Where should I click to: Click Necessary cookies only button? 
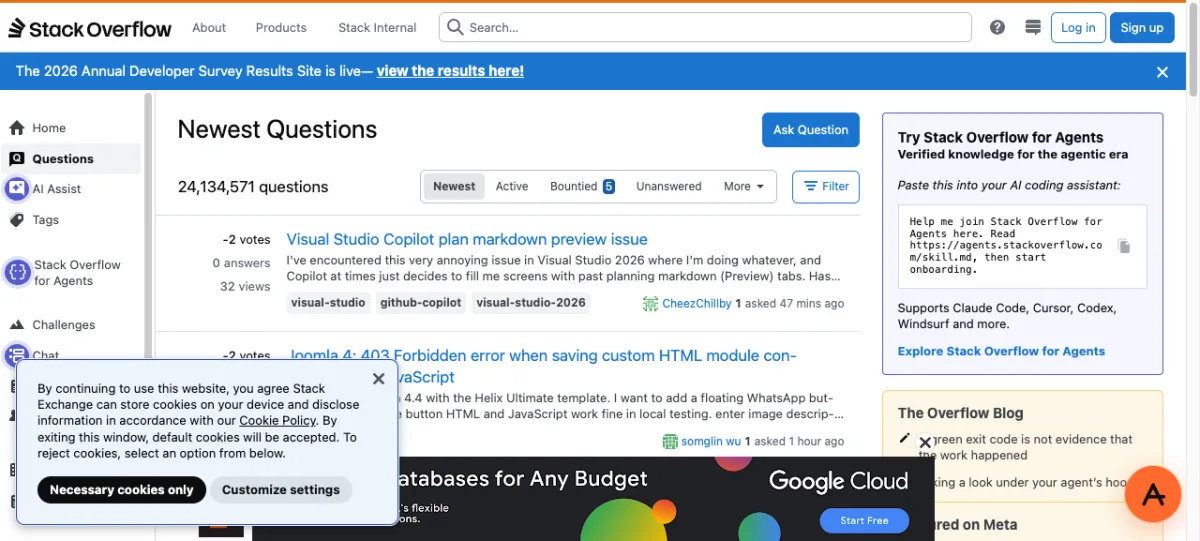coord(122,490)
